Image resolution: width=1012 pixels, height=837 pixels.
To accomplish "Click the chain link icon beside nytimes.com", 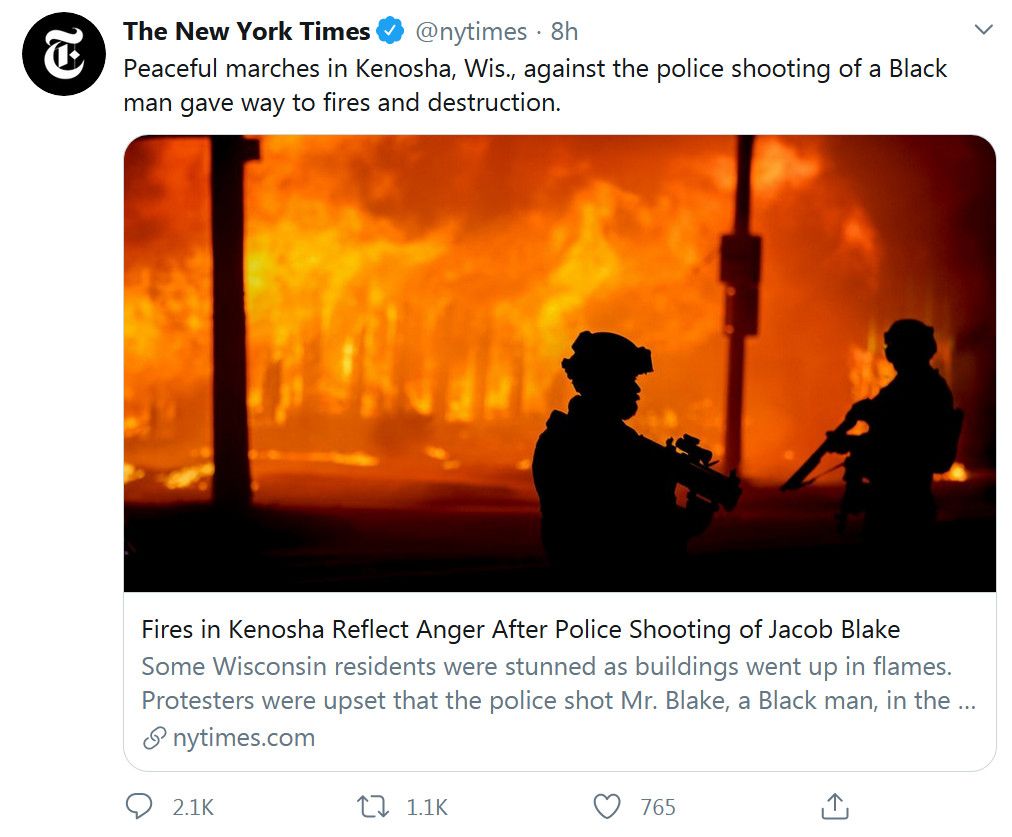I will [x=154, y=739].
